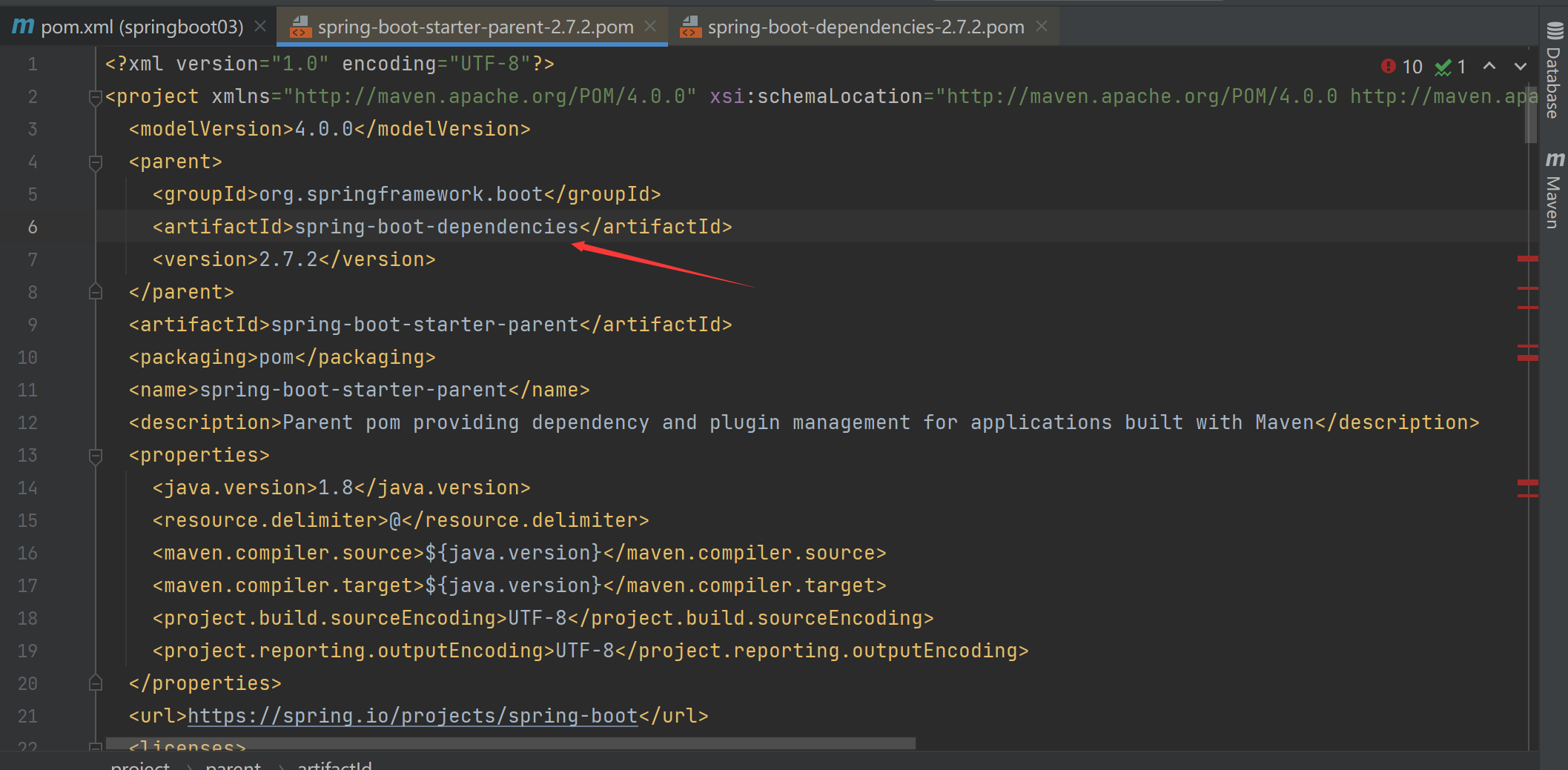Go to previous highlighted error arrow
This screenshot has width=1568, height=770.
[x=1489, y=66]
